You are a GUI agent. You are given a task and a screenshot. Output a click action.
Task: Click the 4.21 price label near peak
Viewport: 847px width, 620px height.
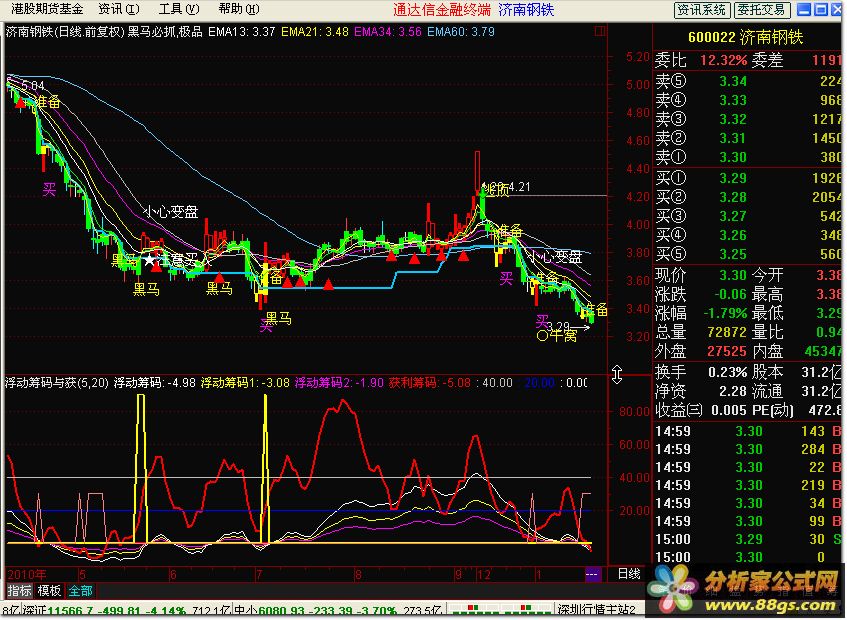pos(520,187)
